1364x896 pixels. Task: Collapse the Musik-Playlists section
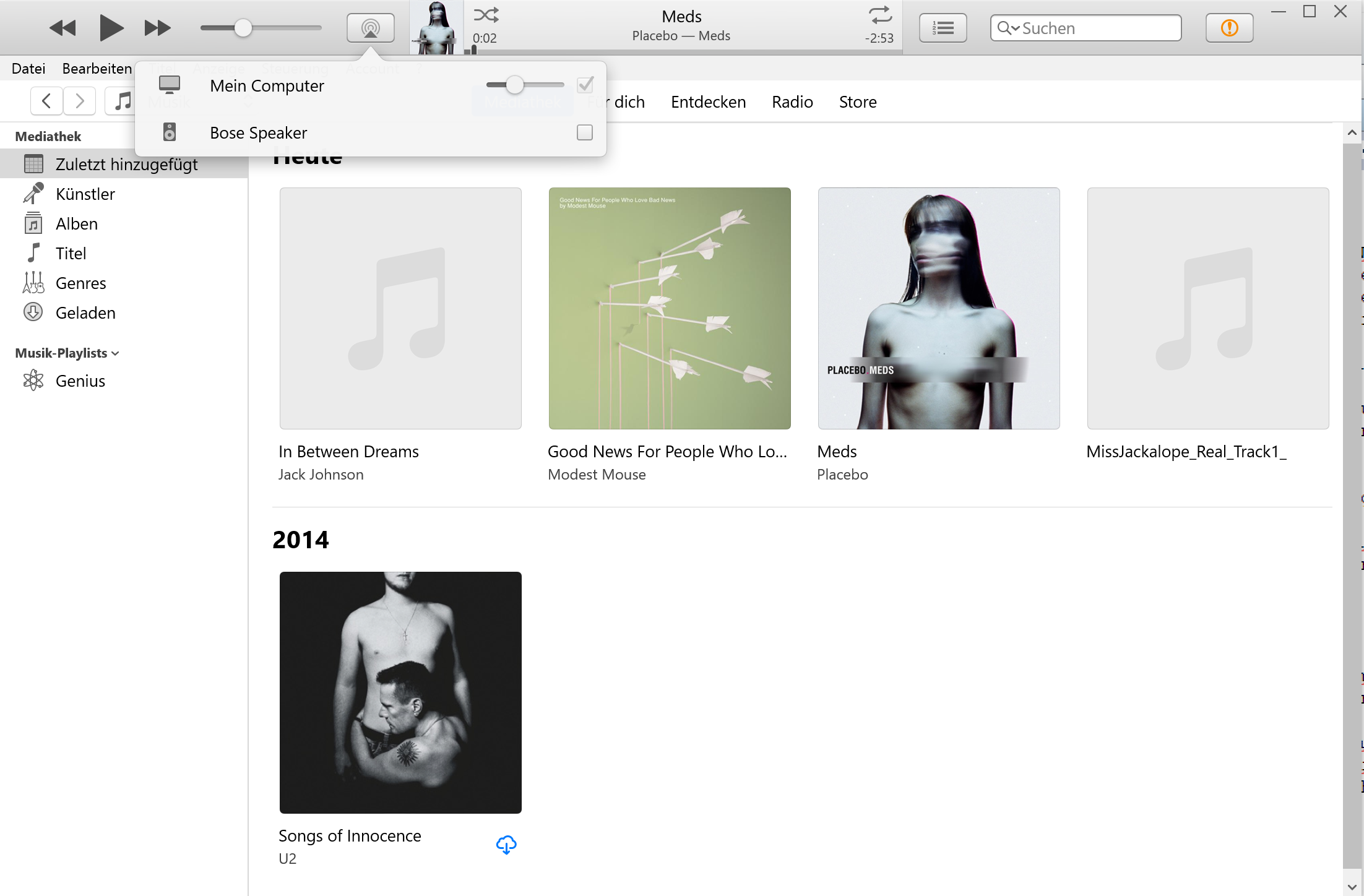115,353
